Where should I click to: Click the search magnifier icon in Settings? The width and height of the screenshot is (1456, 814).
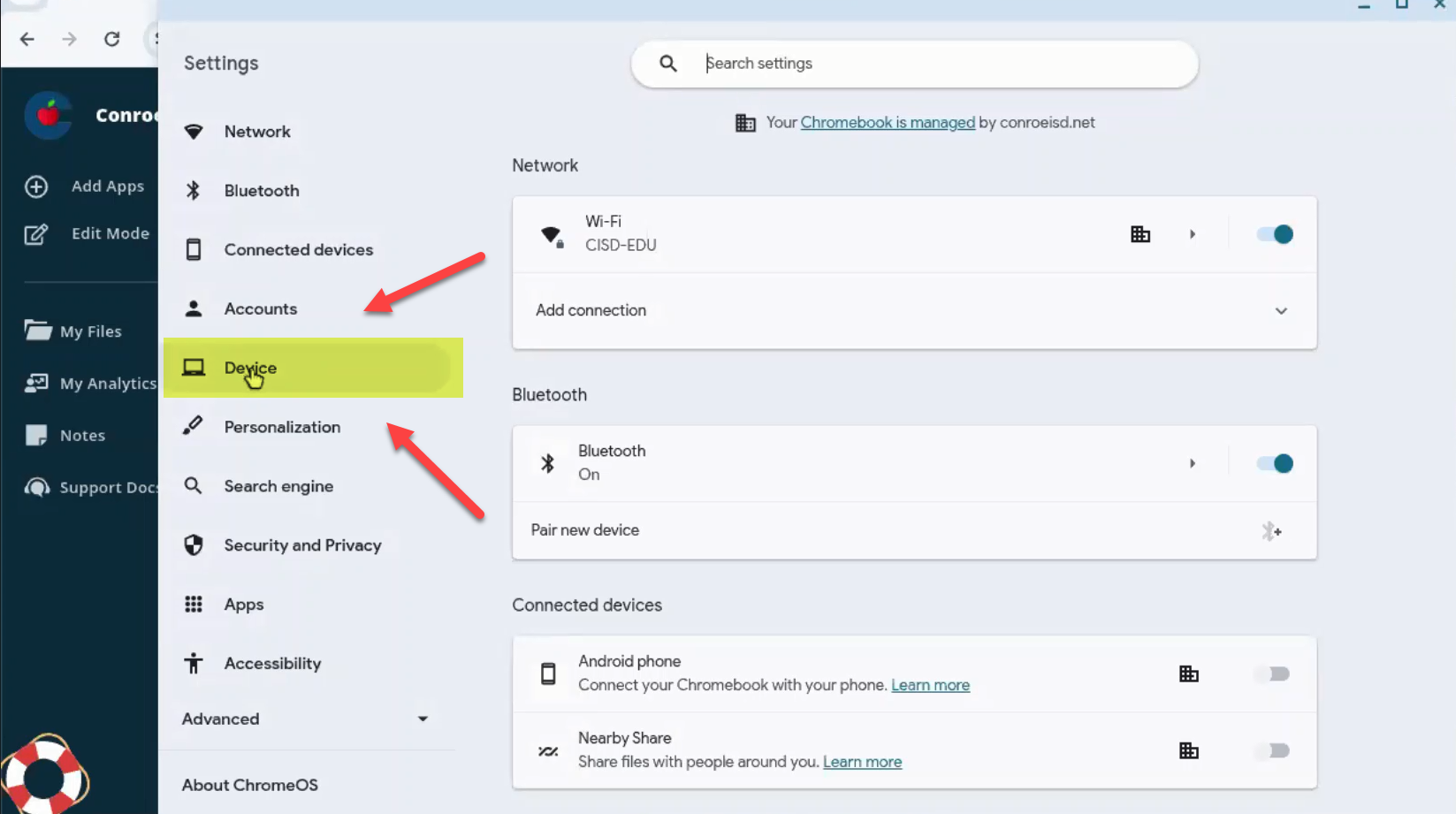pyautogui.click(x=668, y=64)
